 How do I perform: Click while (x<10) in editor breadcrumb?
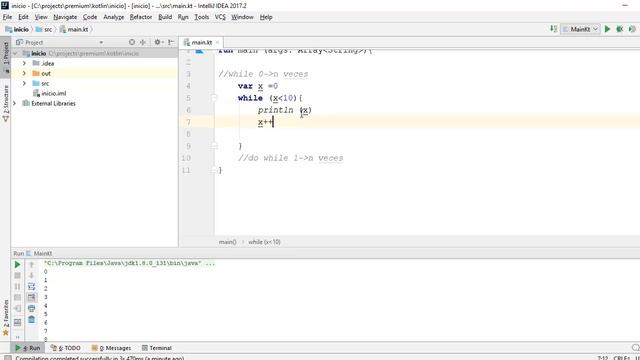[264, 242]
